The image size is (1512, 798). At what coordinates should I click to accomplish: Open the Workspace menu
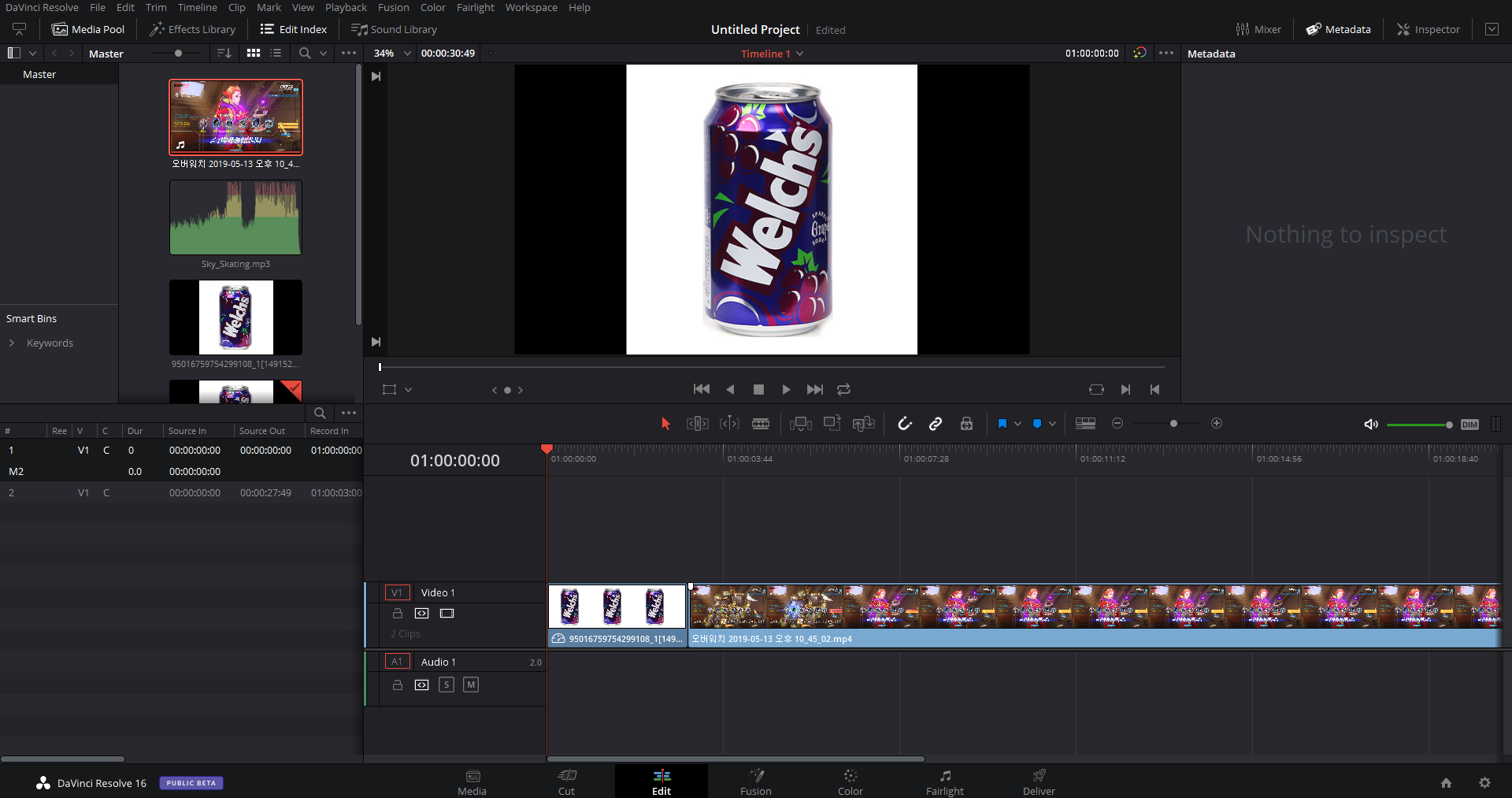coord(531,7)
